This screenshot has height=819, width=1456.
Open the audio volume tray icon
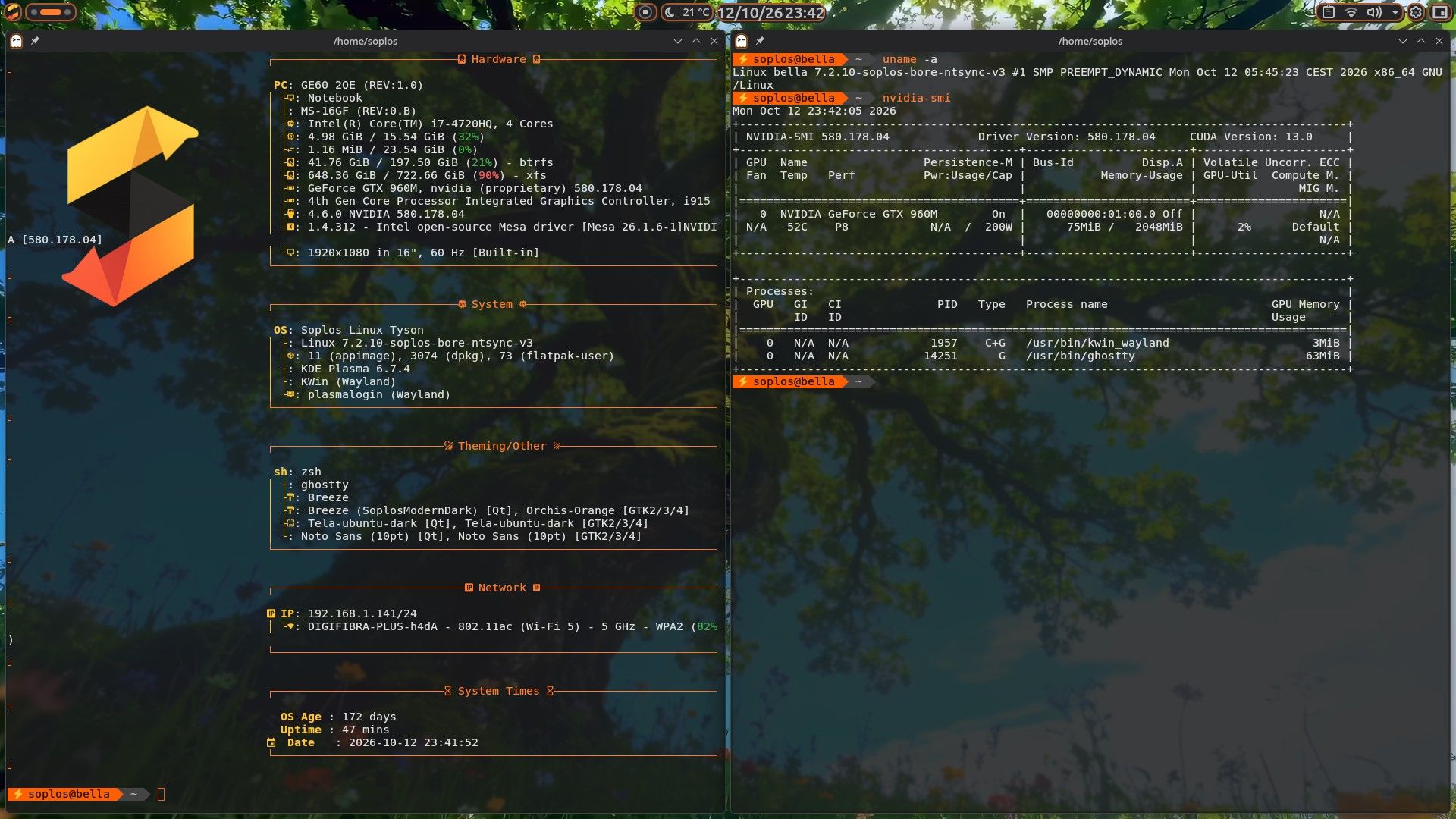(x=1373, y=12)
